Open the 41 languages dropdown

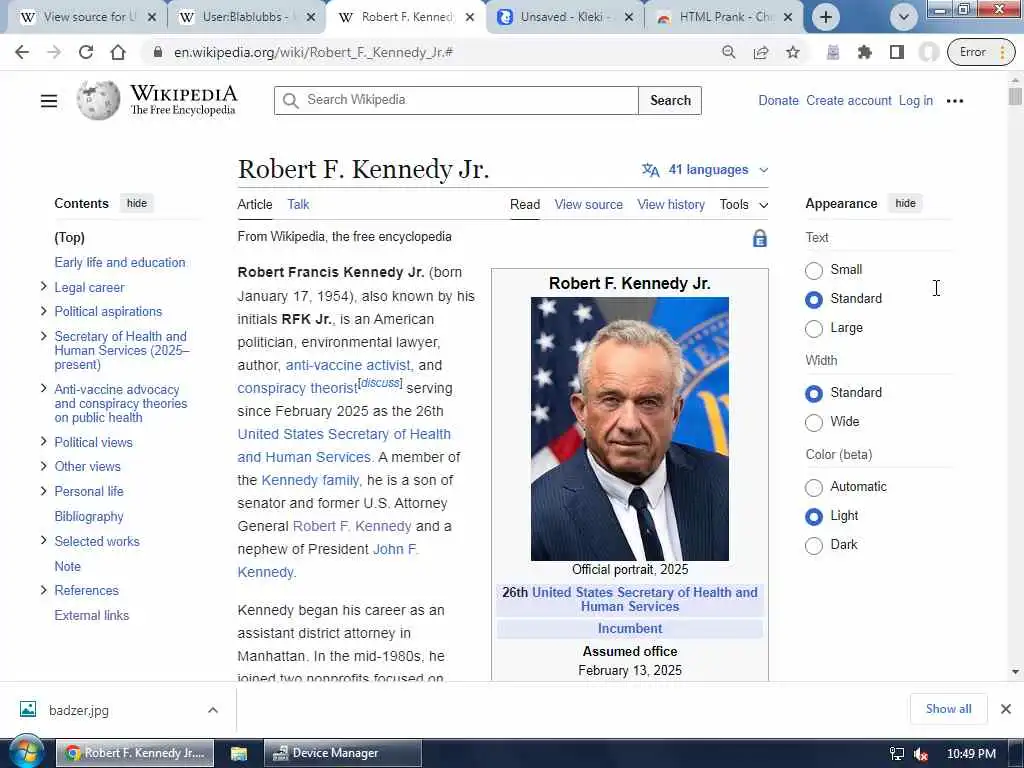click(x=705, y=170)
